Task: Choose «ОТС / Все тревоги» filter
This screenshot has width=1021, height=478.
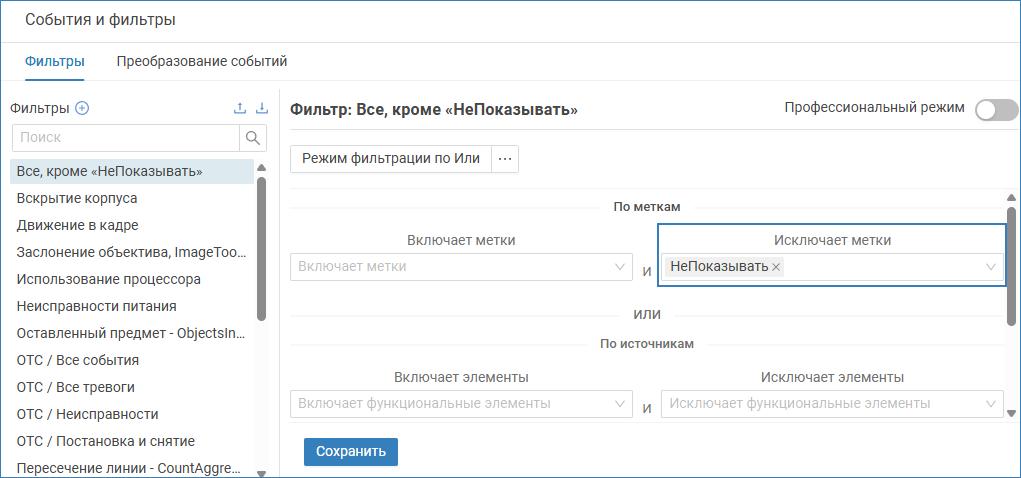Action: (76, 387)
